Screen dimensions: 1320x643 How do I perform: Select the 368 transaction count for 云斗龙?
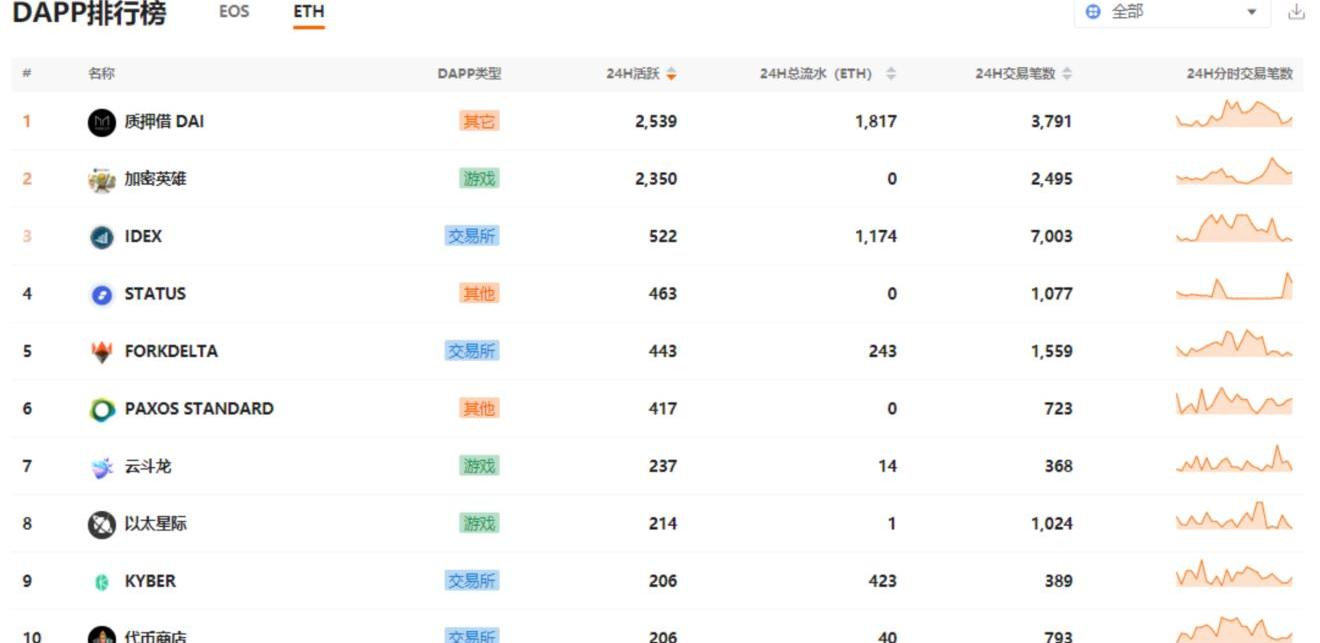point(1058,466)
